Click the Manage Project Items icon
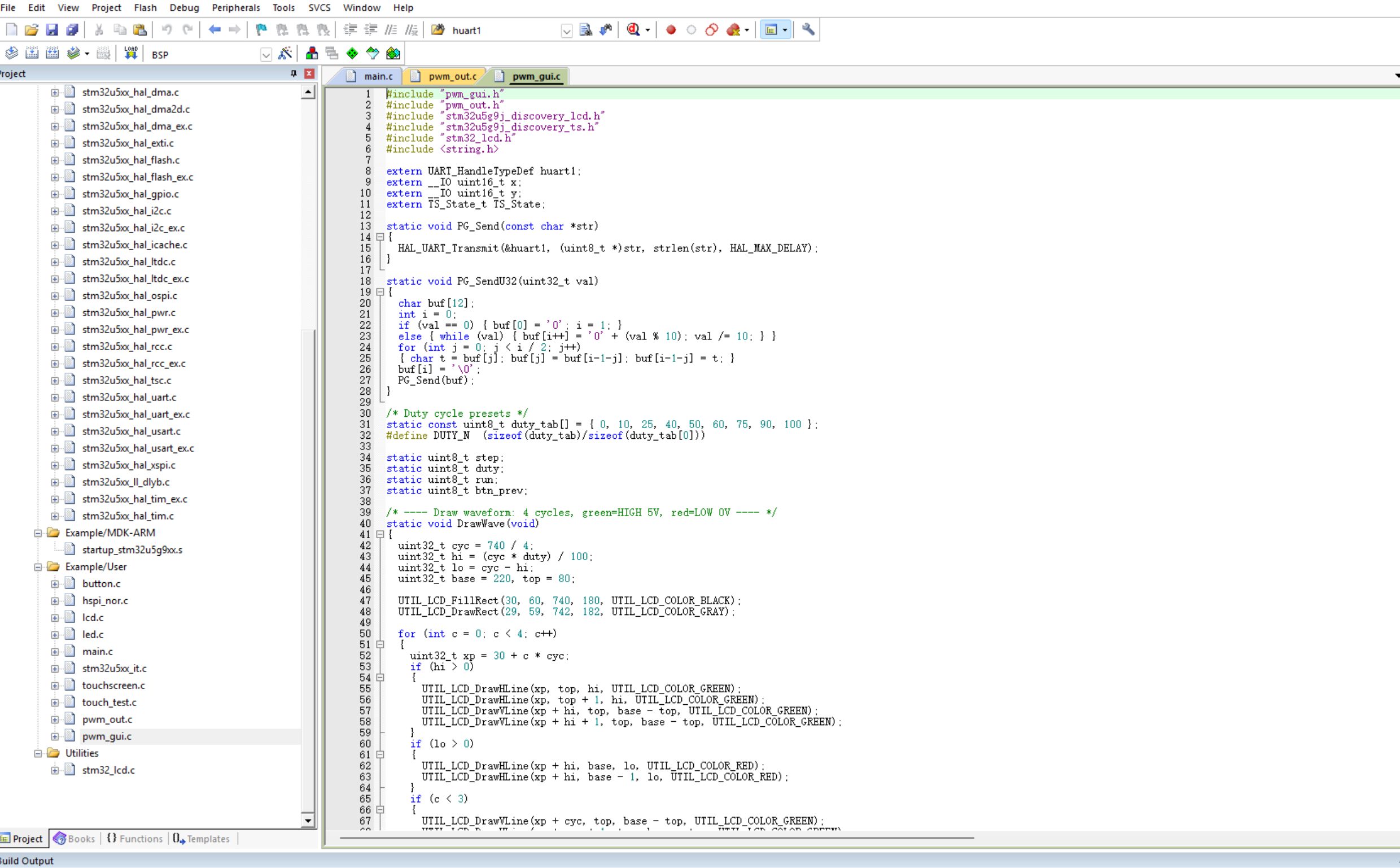Viewport: 1400px width, 868px height. point(312,54)
